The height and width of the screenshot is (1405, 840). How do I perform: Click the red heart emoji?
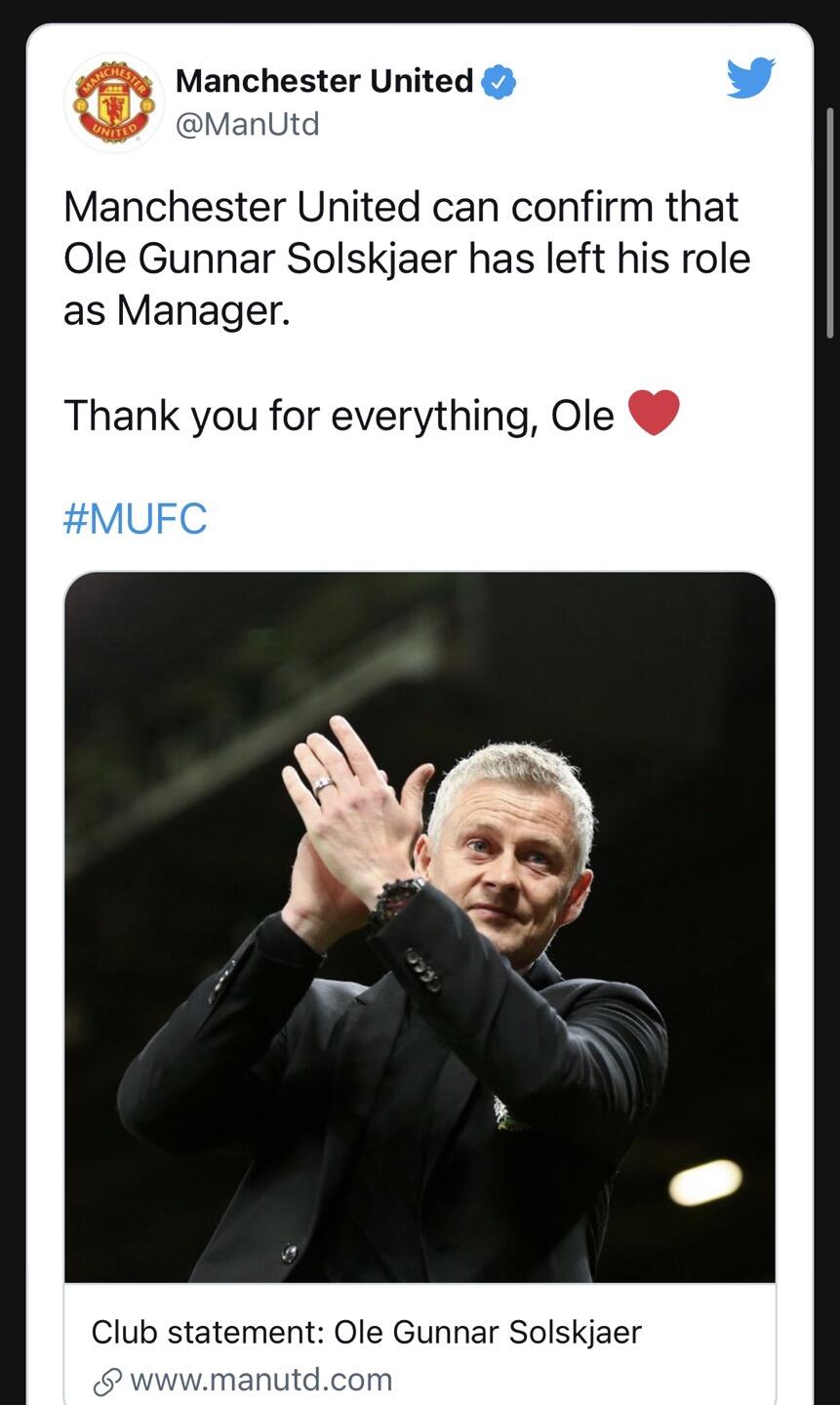pyautogui.click(x=653, y=413)
